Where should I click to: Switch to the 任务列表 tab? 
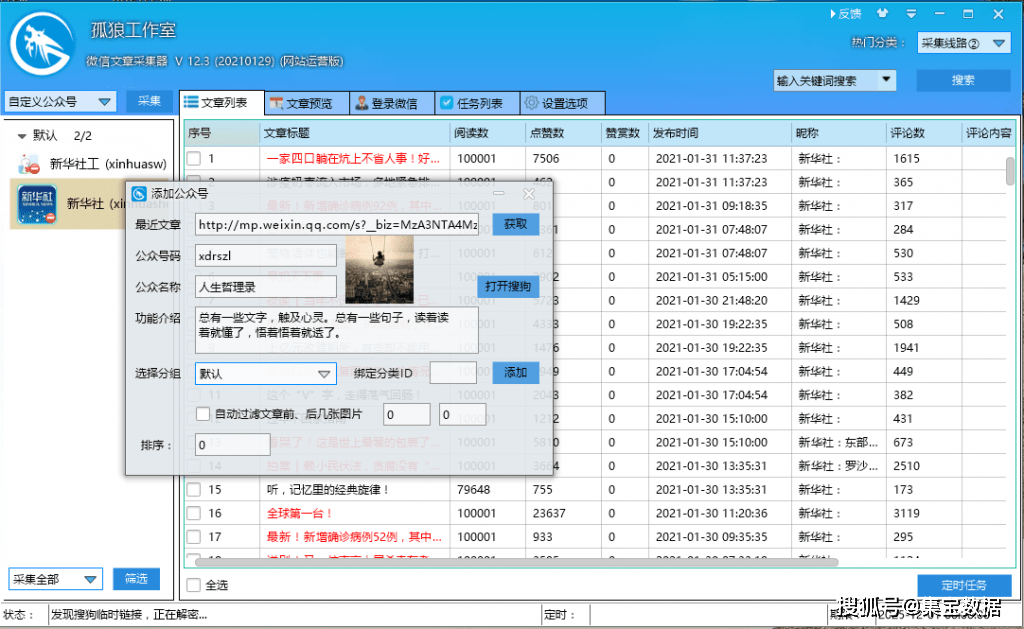(477, 103)
